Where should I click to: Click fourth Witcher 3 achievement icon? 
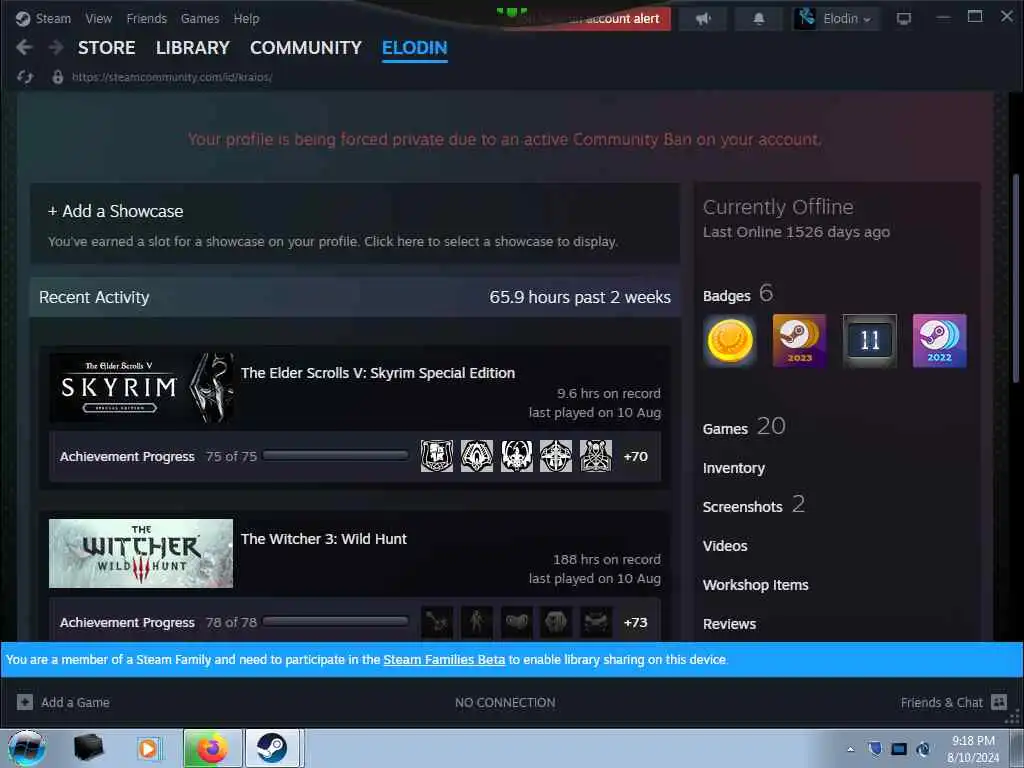(x=556, y=622)
